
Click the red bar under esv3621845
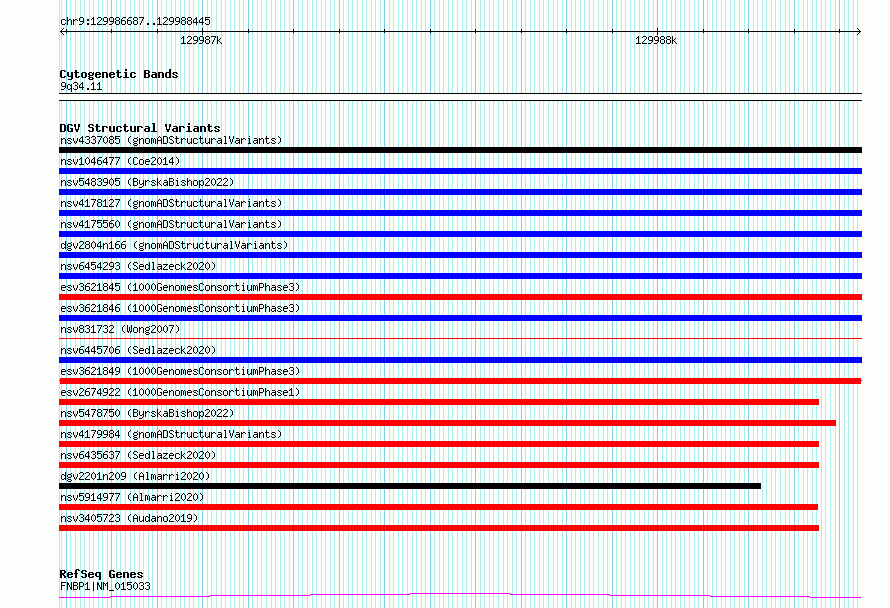point(460,297)
